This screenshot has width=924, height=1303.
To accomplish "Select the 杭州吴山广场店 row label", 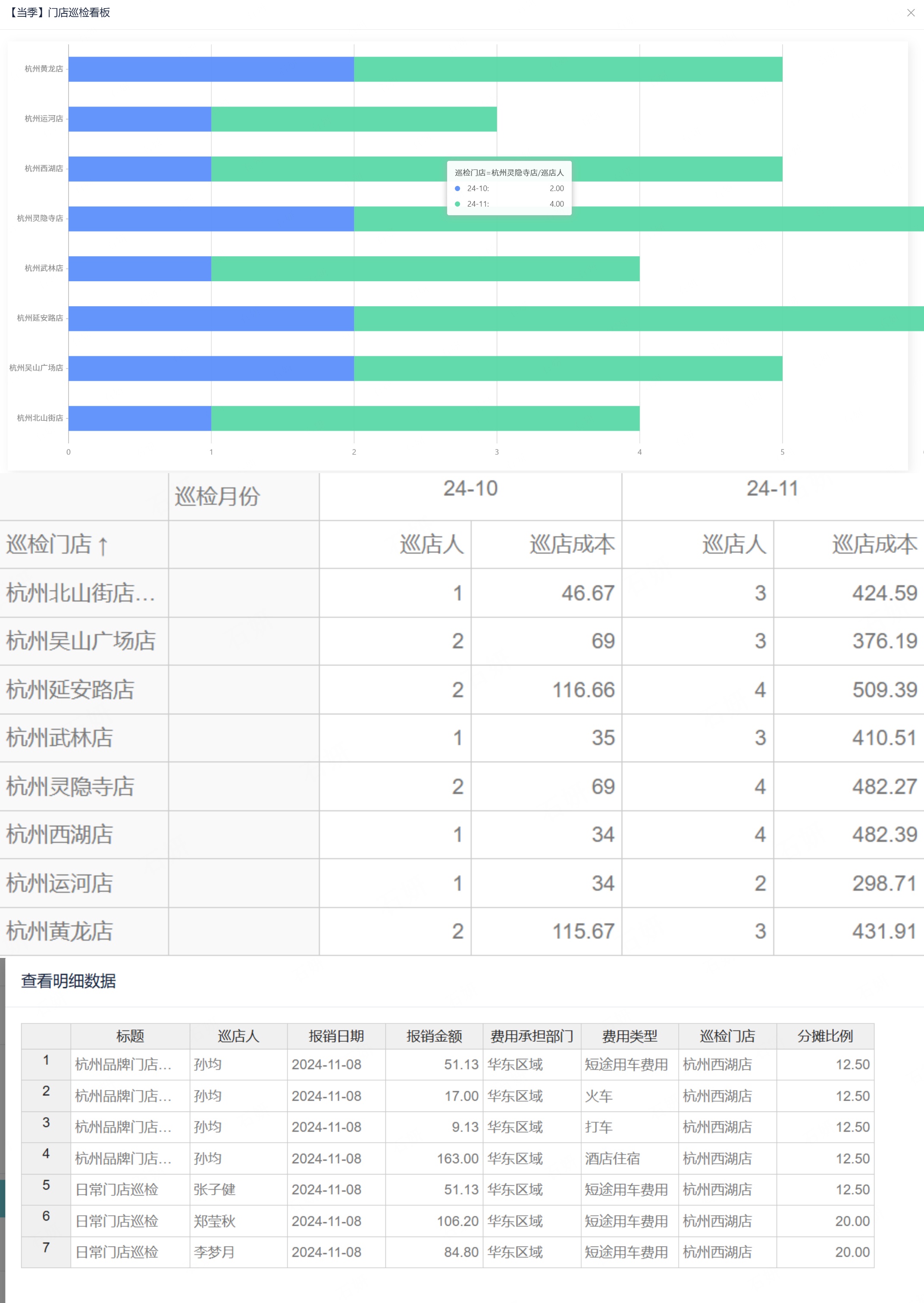I will (x=81, y=641).
